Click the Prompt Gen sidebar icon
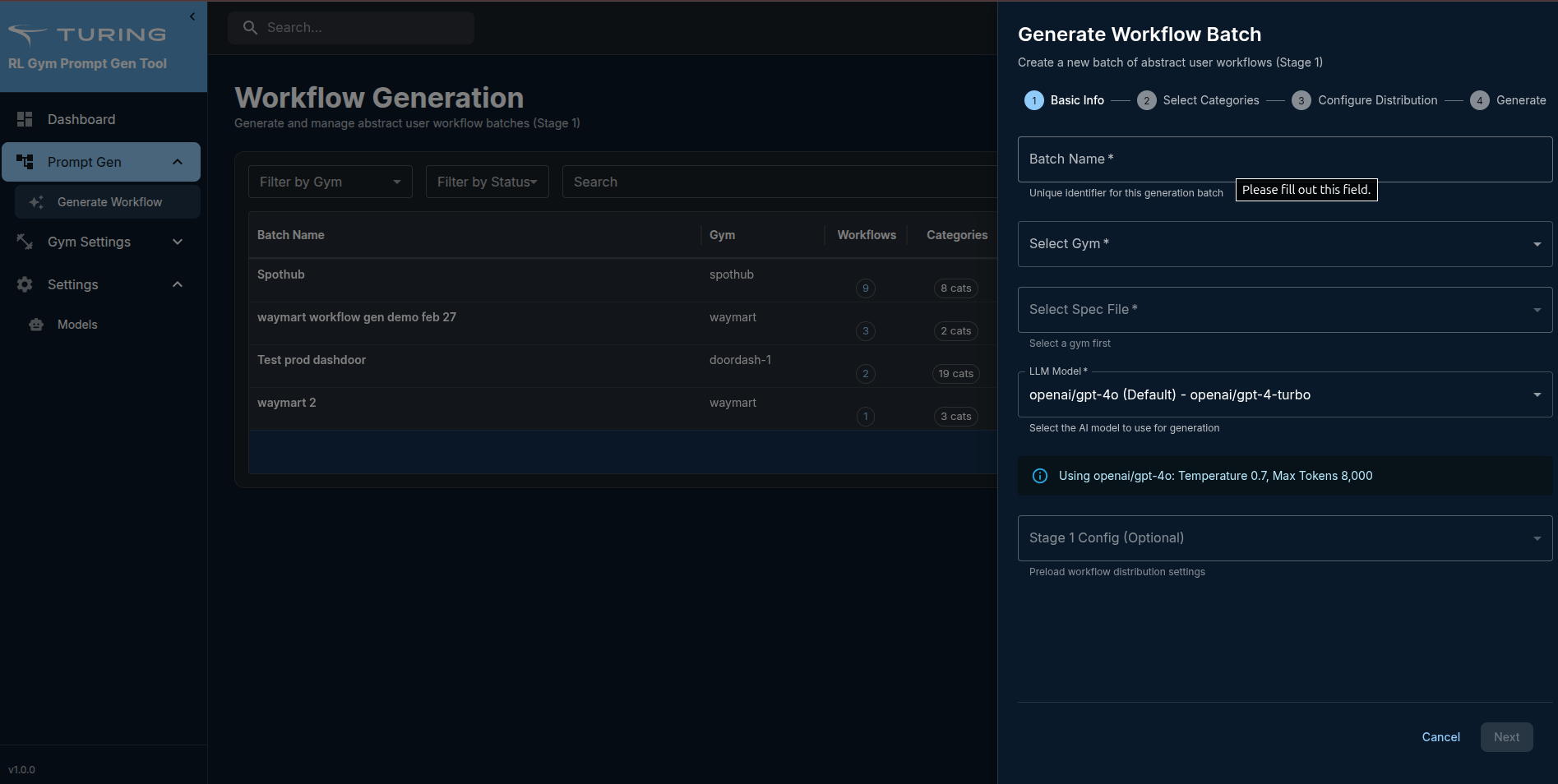The height and width of the screenshot is (784, 1558). tap(25, 162)
